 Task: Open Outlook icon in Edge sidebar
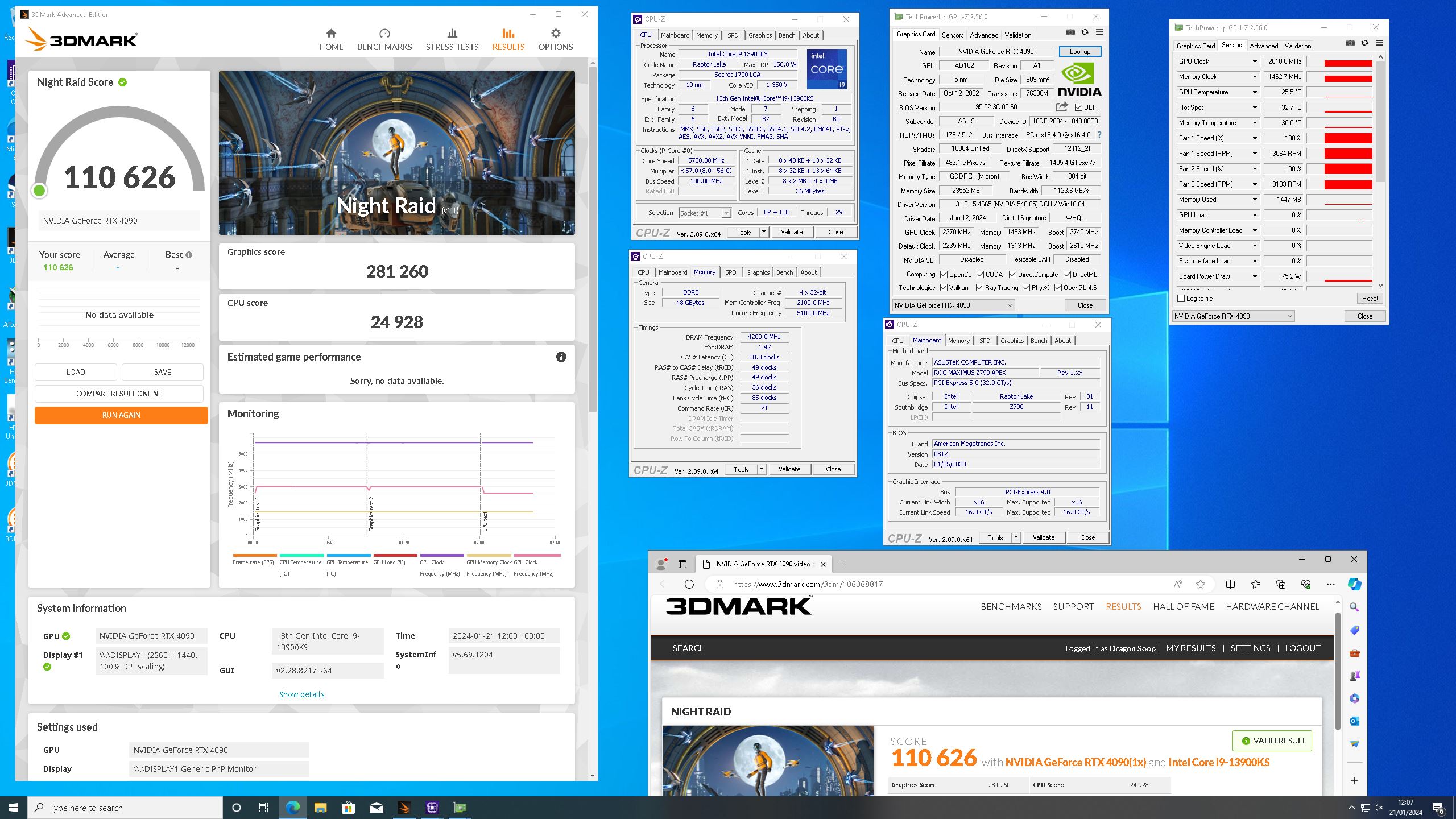point(1354,721)
